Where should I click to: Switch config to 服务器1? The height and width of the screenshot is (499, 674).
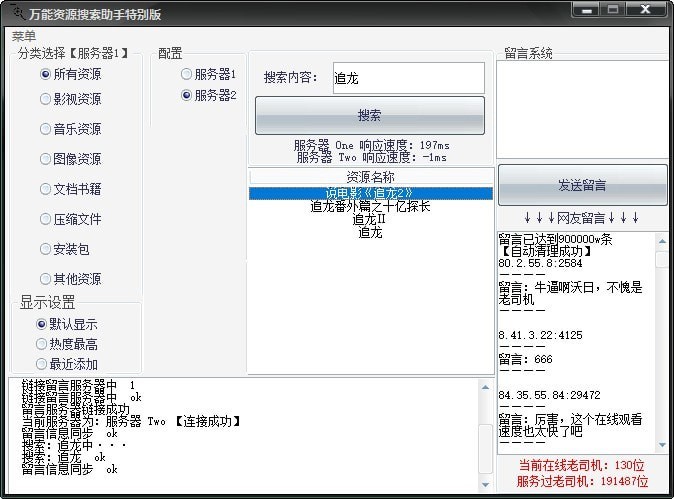pyautogui.click(x=208, y=74)
